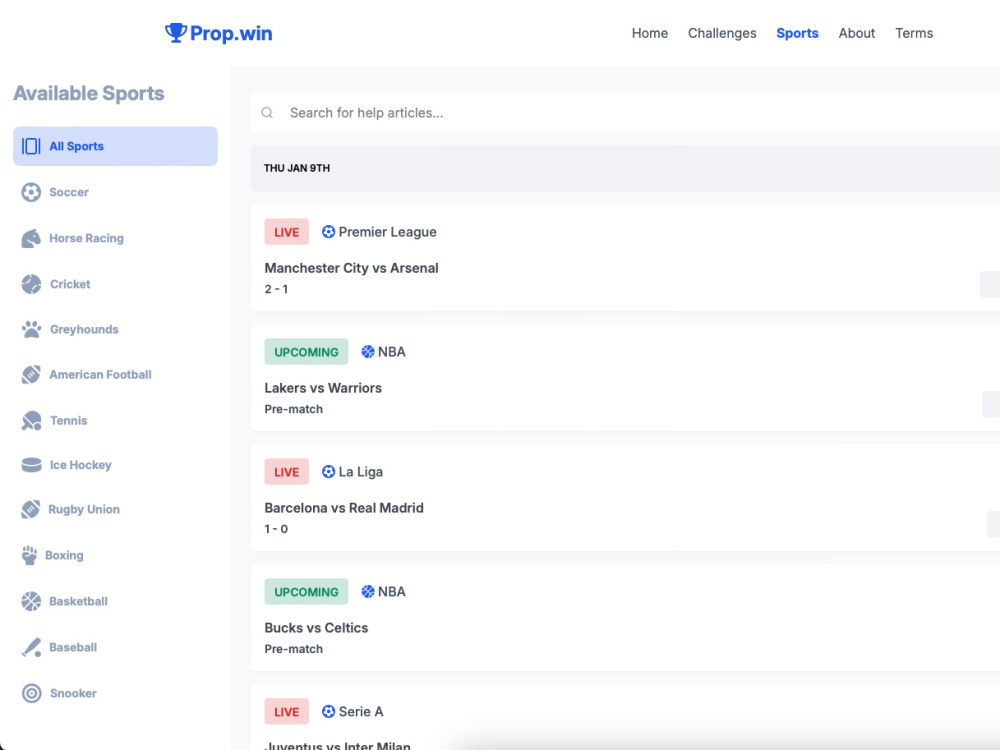Select the Sports nav item
The height and width of the screenshot is (750, 1000).
click(797, 33)
